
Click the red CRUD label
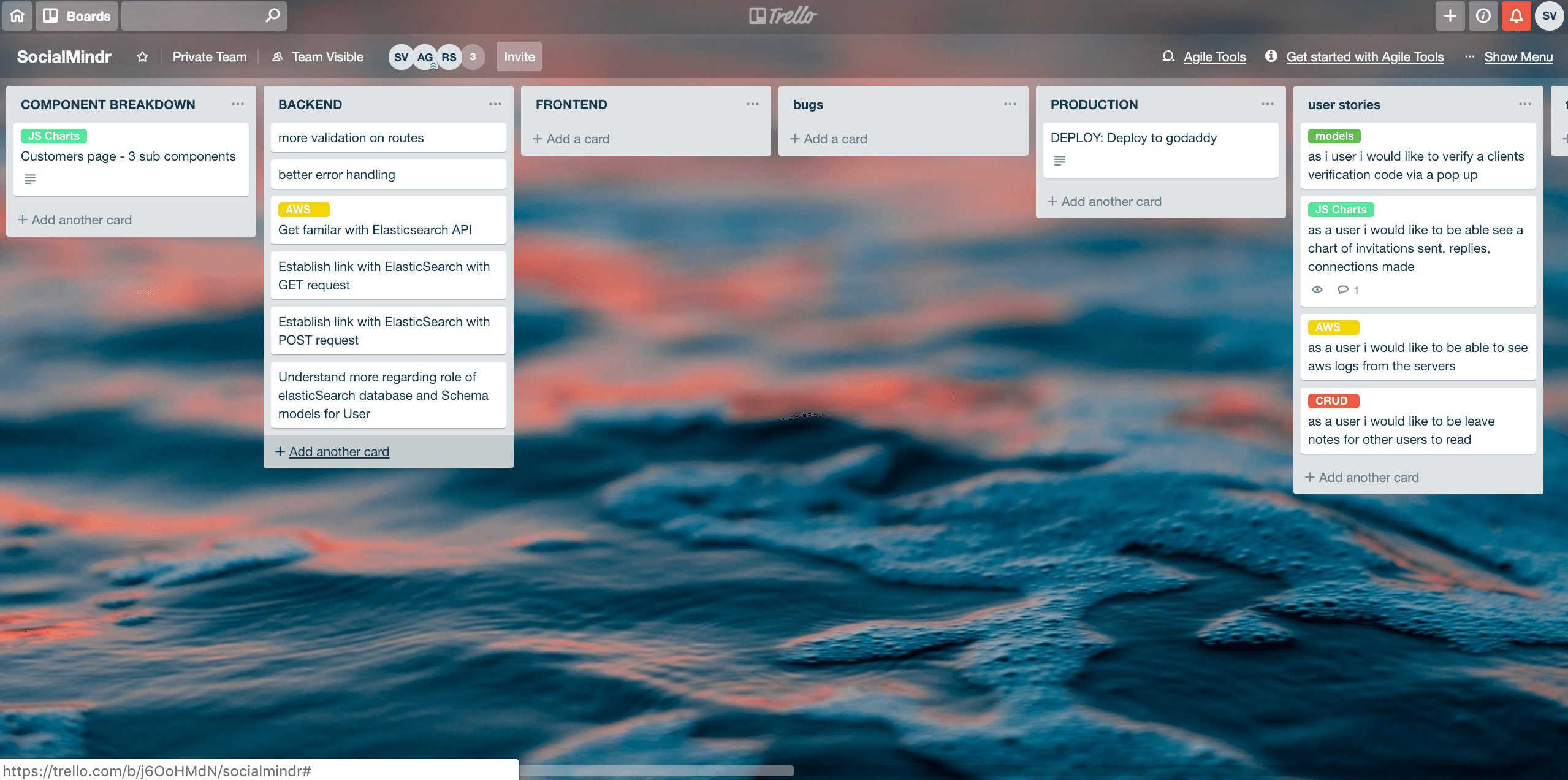[x=1333, y=401]
